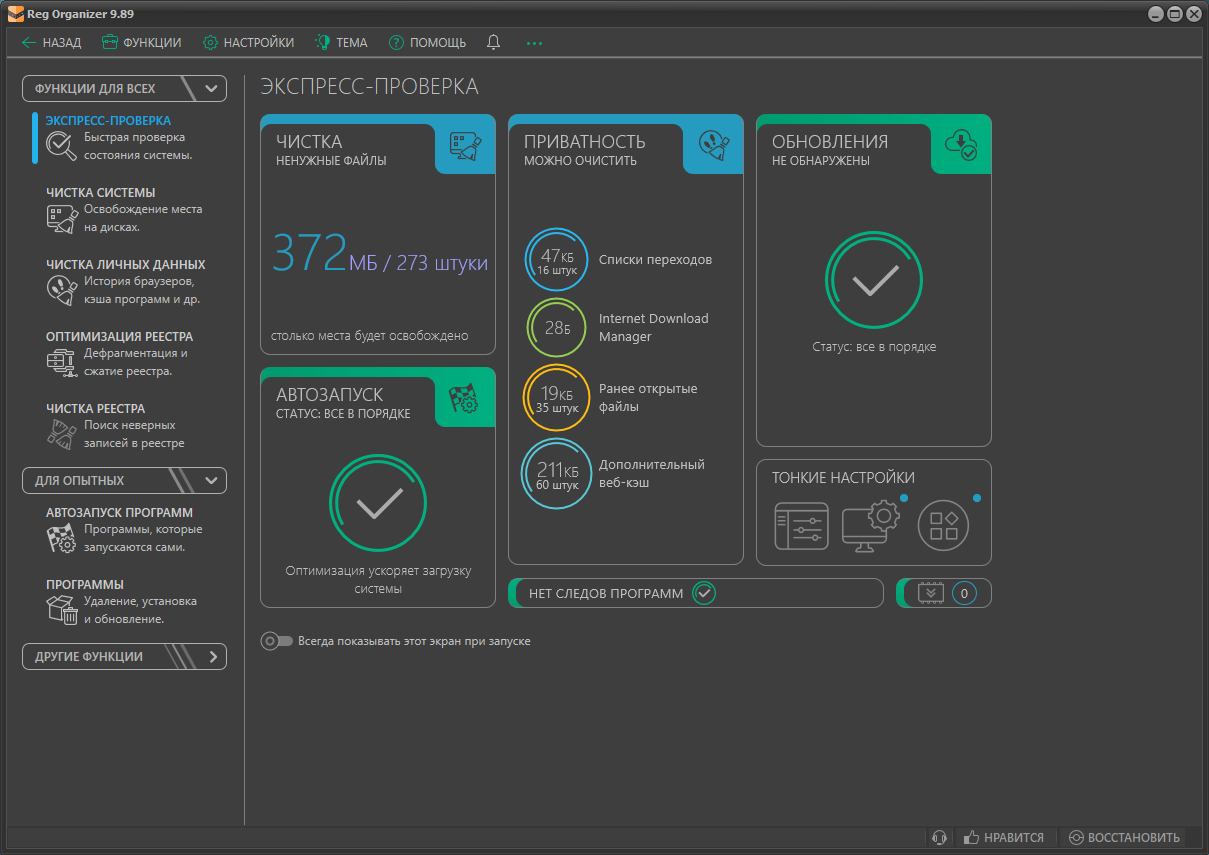Open the Функции menu
The height and width of the screenshot is (855, 1209).
[x=141, y=43]
